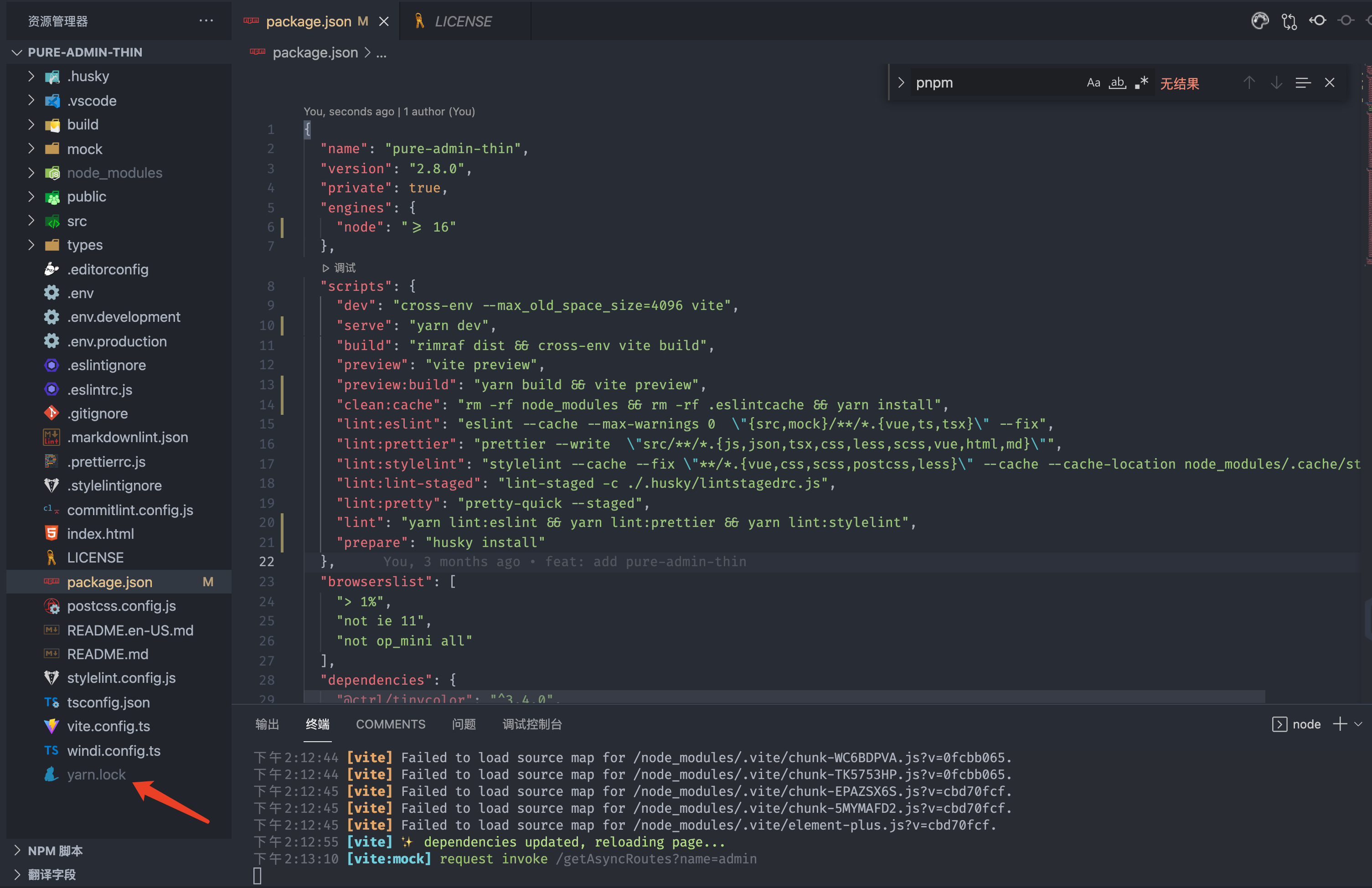The height and width of the screenshot is (888, 1372).
Task: Click the palette icon in editor toolbar
Action: point(1260,21)
